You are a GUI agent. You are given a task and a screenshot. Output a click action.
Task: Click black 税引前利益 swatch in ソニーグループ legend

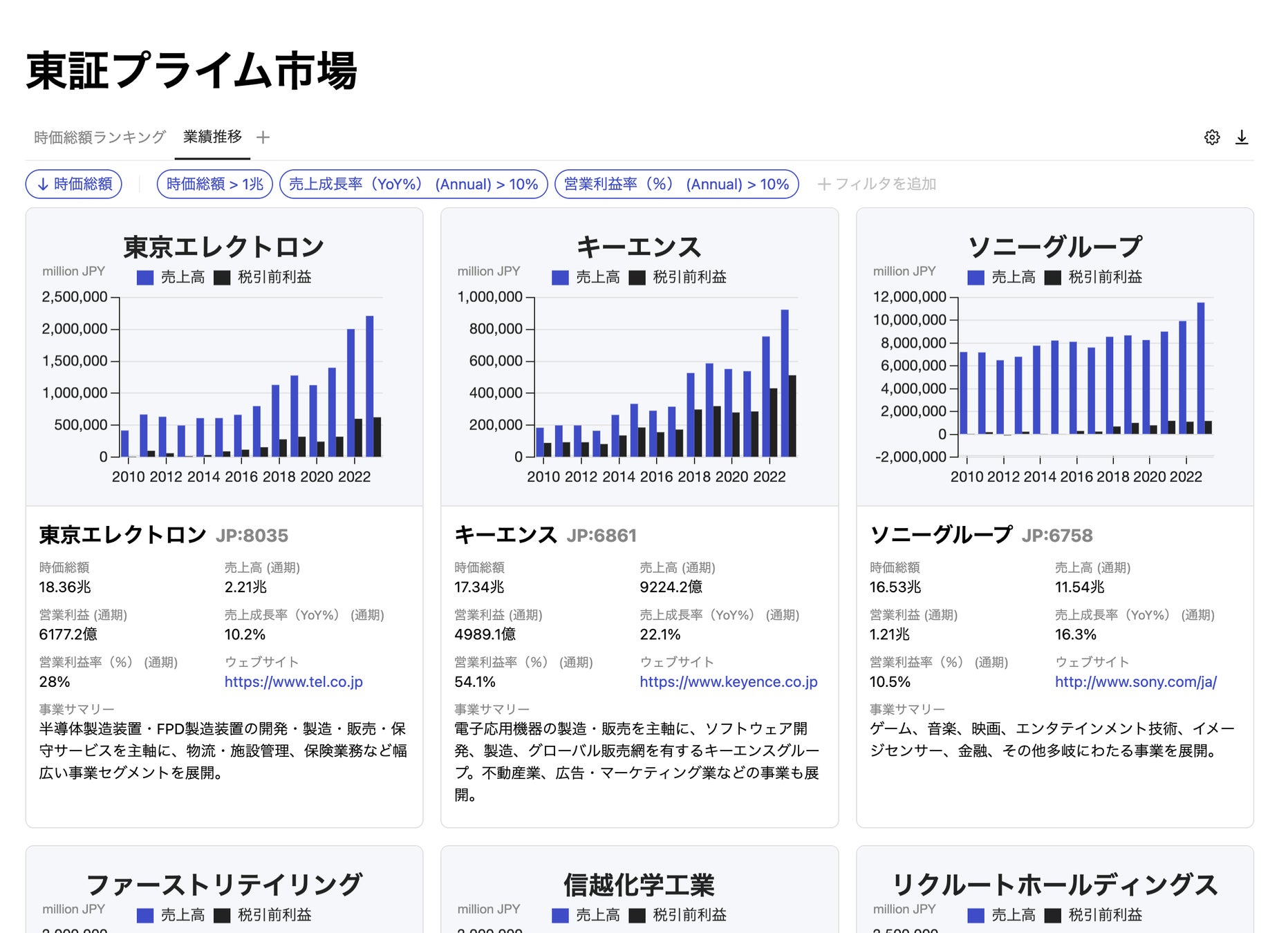tap(1052, 277)
